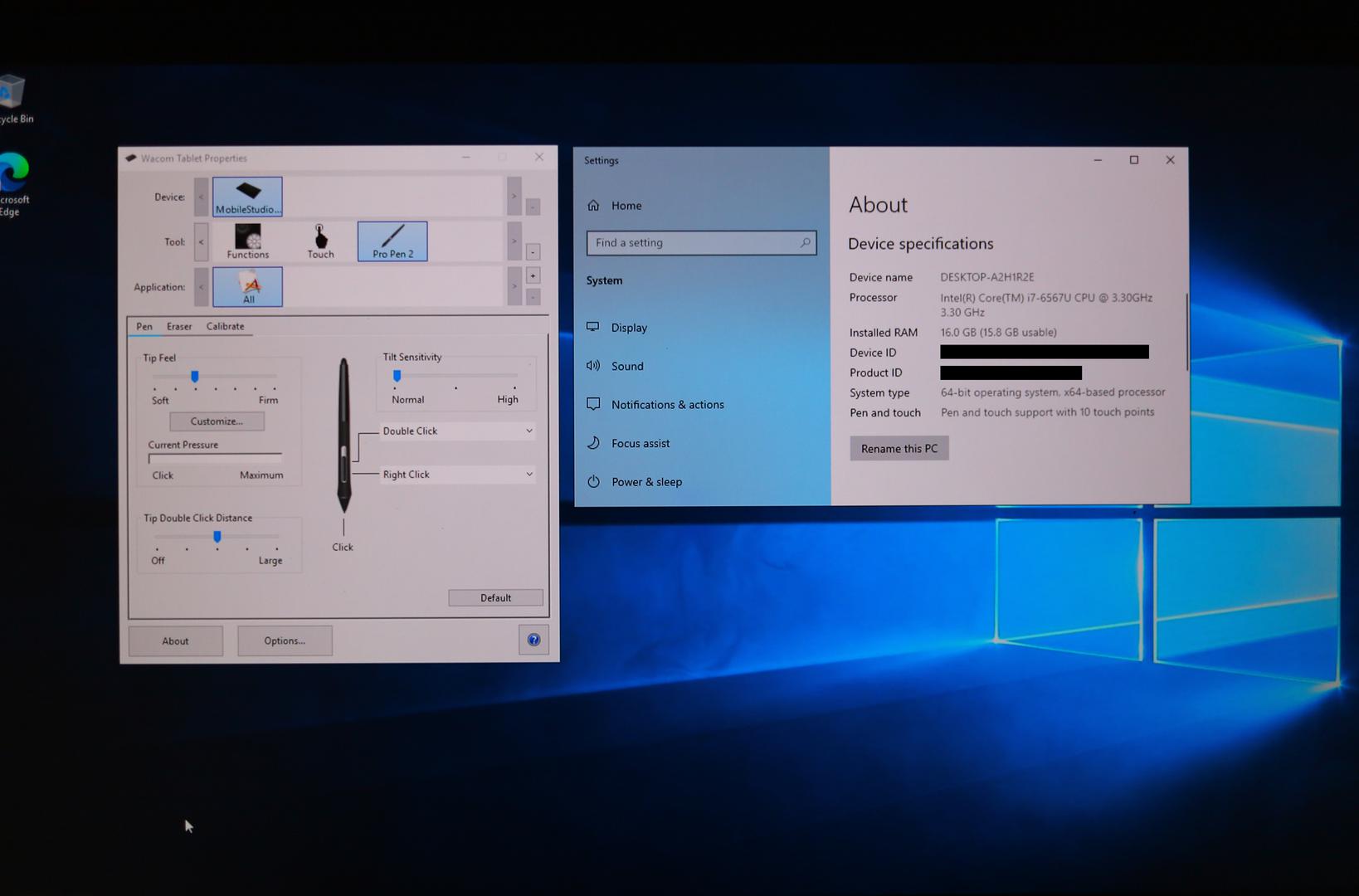Switch to the Eraser tab
The height and width of the screenshot is (896, 1359).
(x=179, y=327)
